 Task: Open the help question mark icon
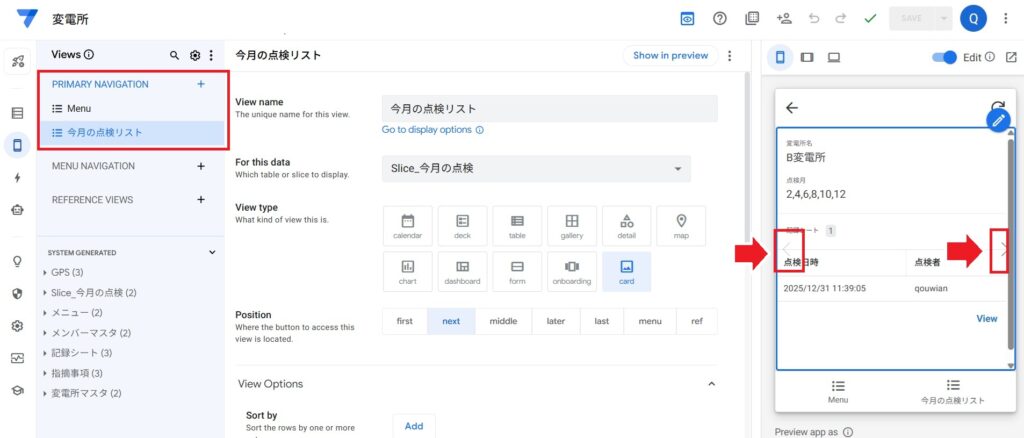pos(720,18)
